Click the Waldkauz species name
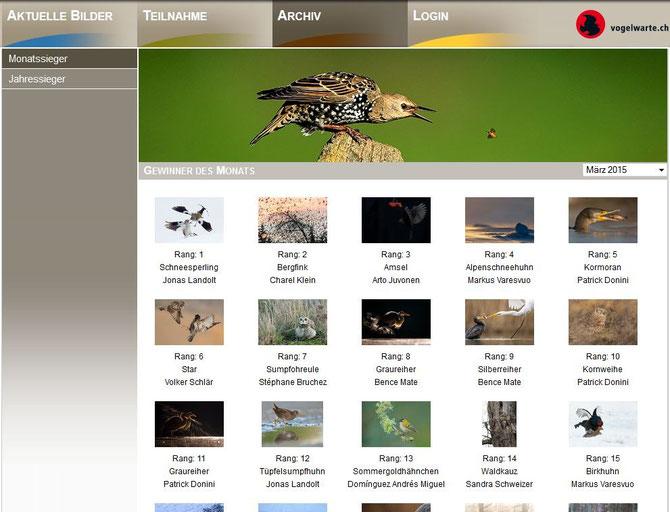 coord(500,471)
